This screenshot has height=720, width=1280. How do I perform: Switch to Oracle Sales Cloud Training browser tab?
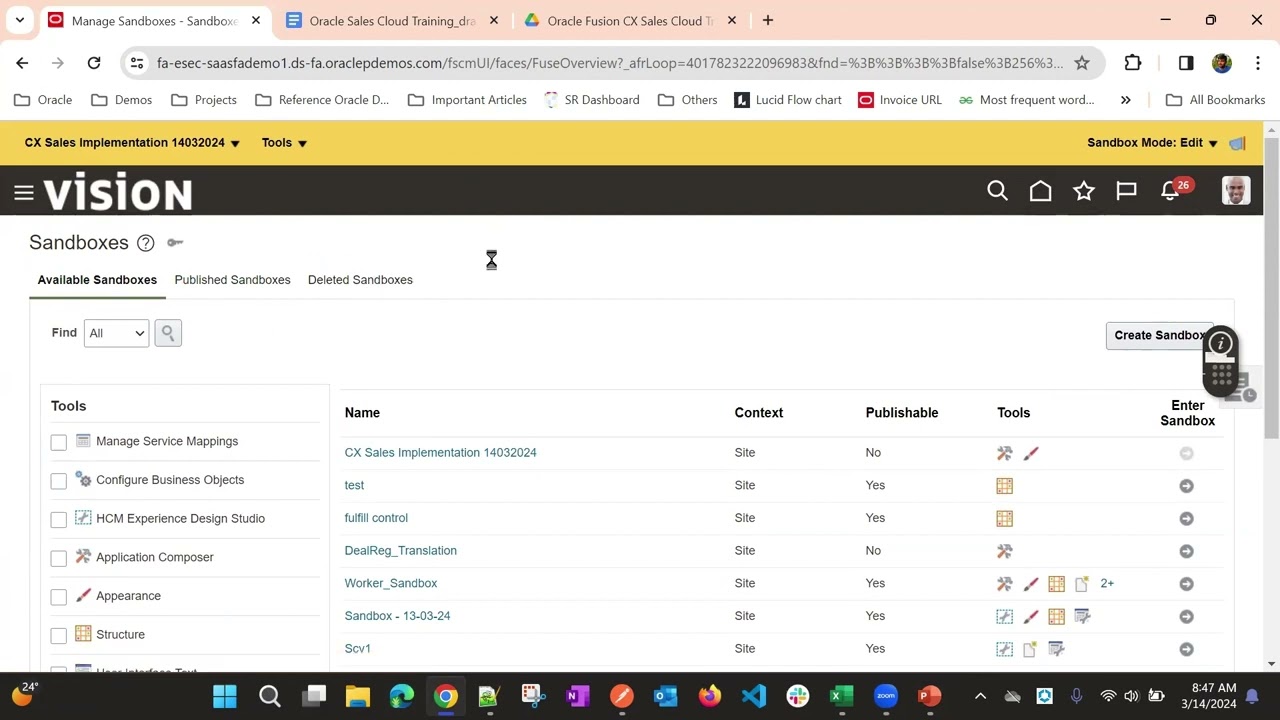(392, 21)
